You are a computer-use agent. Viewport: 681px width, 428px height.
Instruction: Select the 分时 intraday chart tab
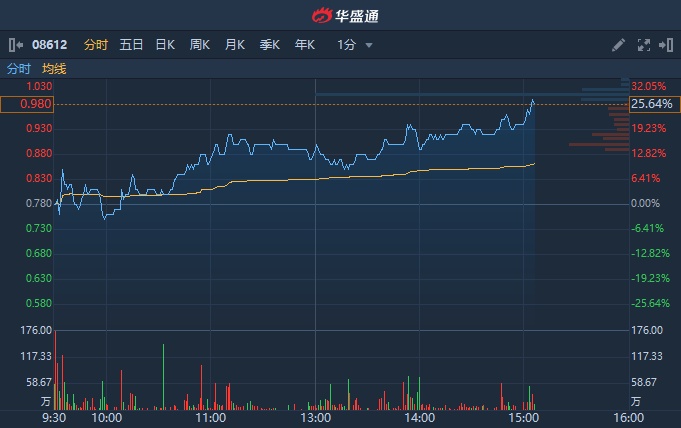coord(96,44)
